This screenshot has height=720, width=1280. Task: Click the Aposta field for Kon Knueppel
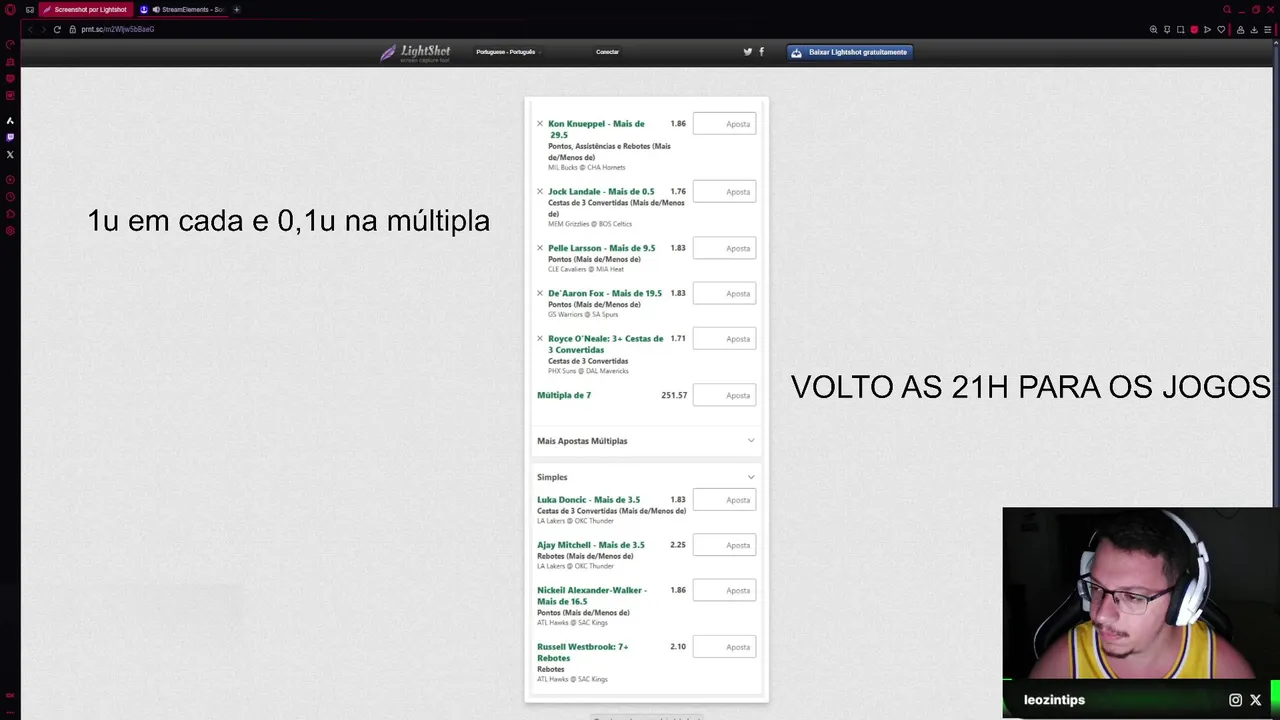coord(724,124)
